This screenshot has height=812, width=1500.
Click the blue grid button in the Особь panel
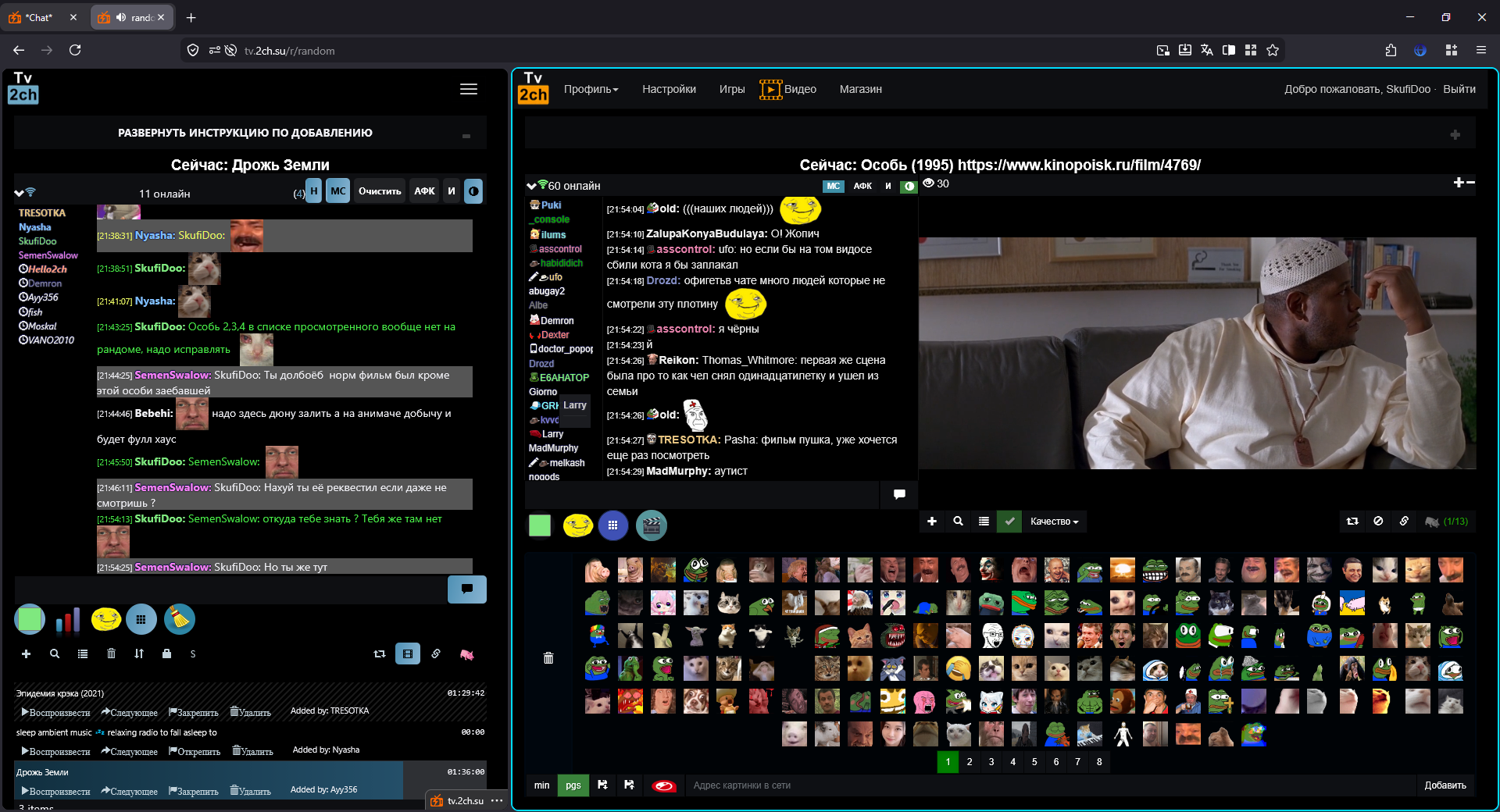pyautogui.click(x=613, y=525)
